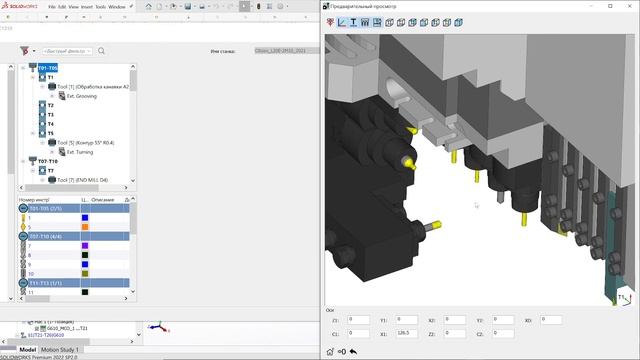Expand the Ext. Grooving node
The image size is (640, 360).
(x=51, y=96)
